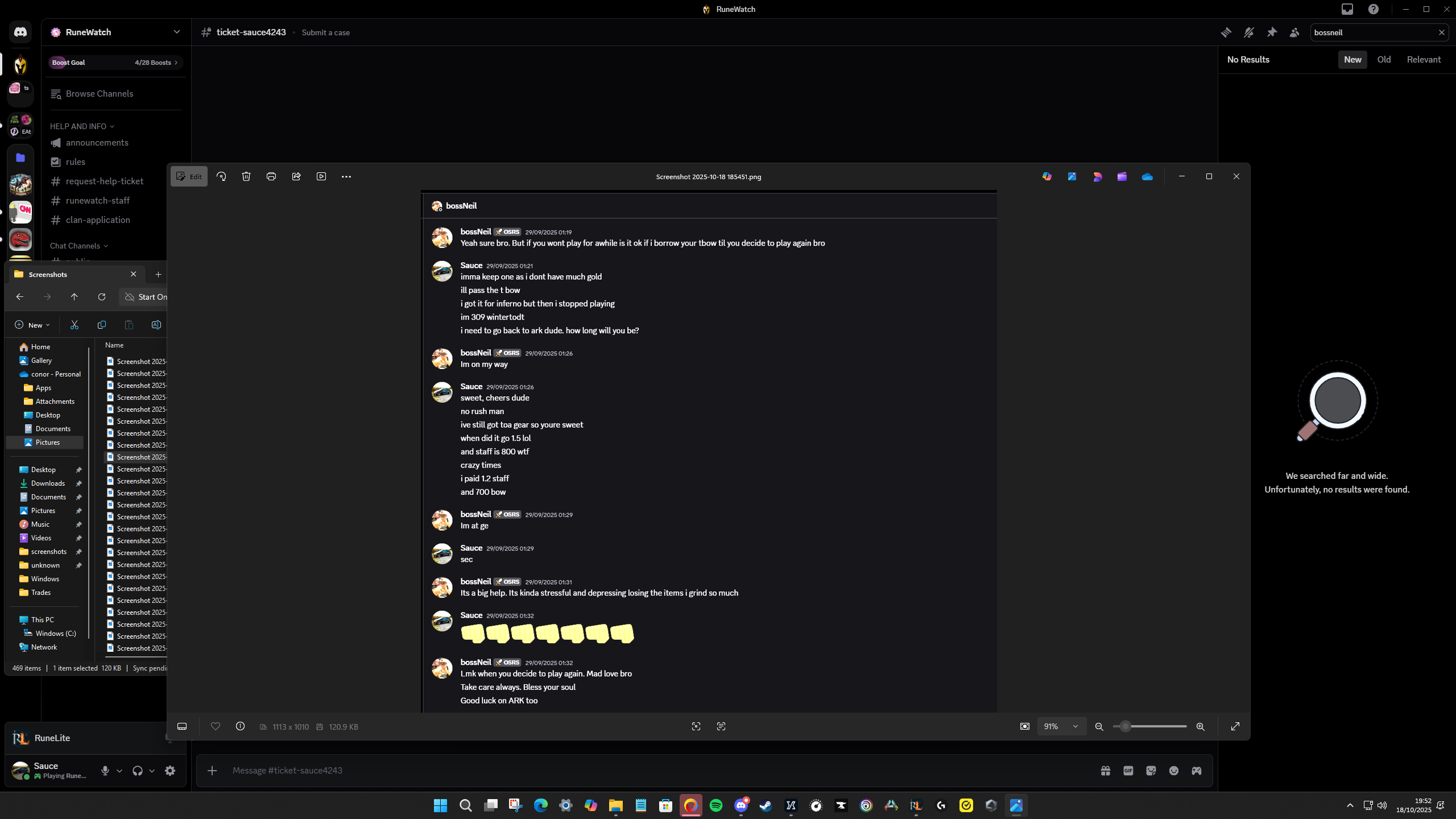
Task: Open the share icon in Photos toolbar
Action: [296, 176]
